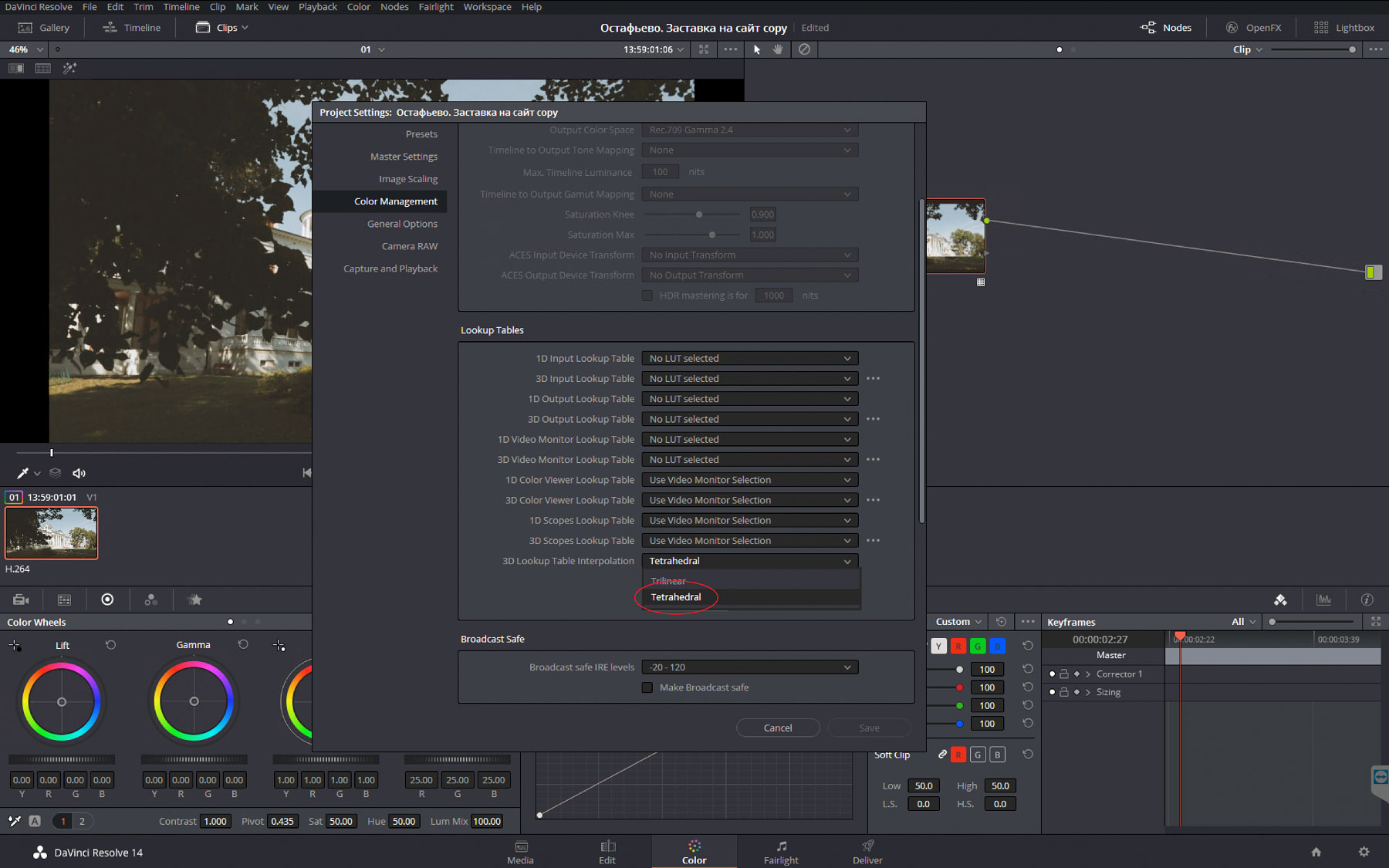Open 3D Output Lookup Table dropdown
This screenshot has width=1389, height=868.
pyautogui.click(x=750, y=419)
